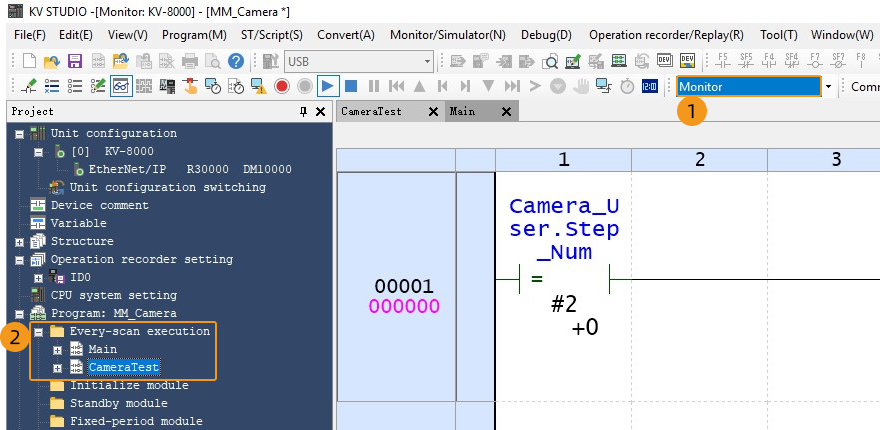Close the CameraTest tab

432,112
